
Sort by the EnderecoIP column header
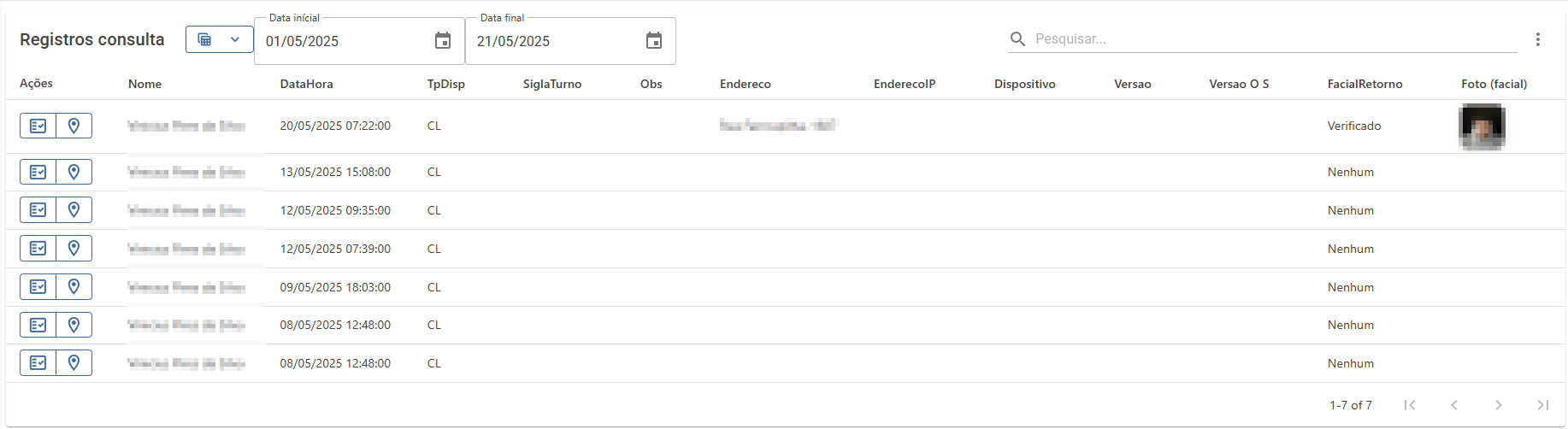905,84
